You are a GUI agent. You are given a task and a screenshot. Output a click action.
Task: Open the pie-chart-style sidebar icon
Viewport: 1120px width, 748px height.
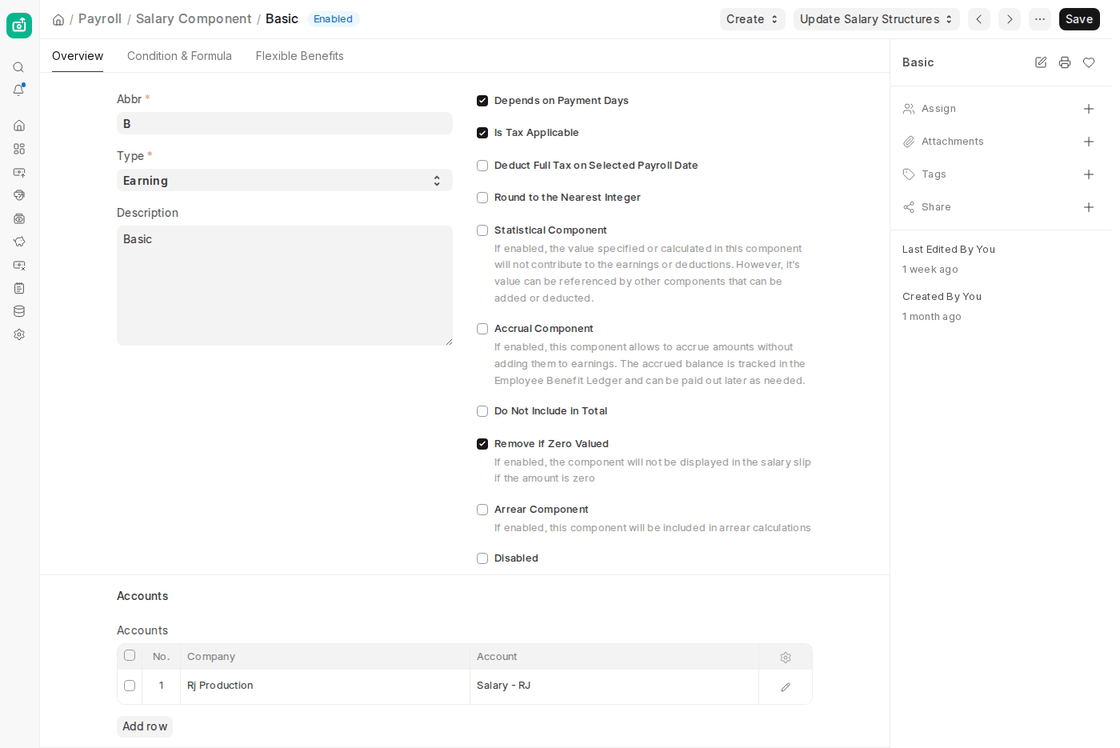[x=19, y=195]
